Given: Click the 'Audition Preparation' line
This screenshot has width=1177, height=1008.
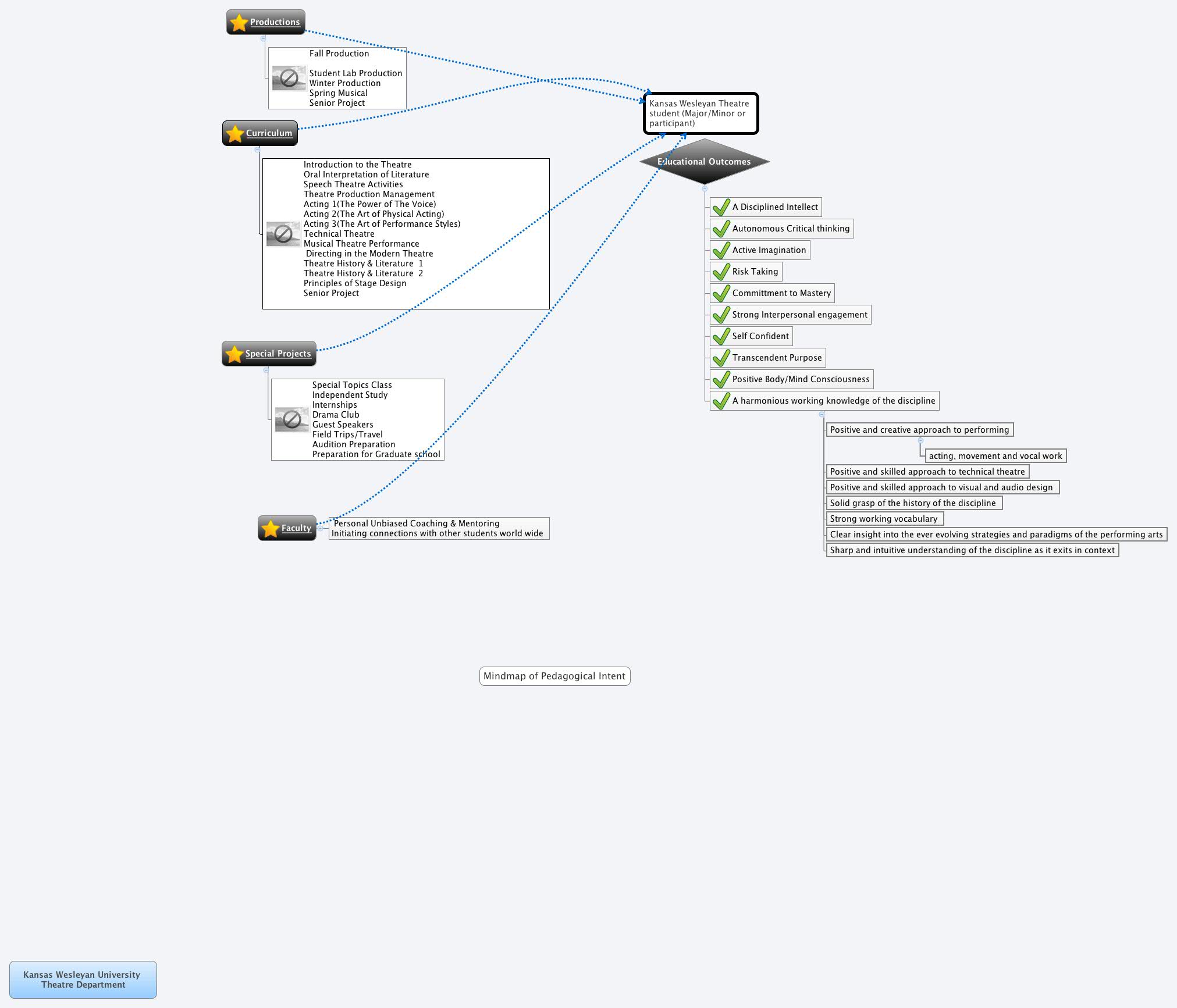Looking at the screenshot, I should [x=354, y=444].
